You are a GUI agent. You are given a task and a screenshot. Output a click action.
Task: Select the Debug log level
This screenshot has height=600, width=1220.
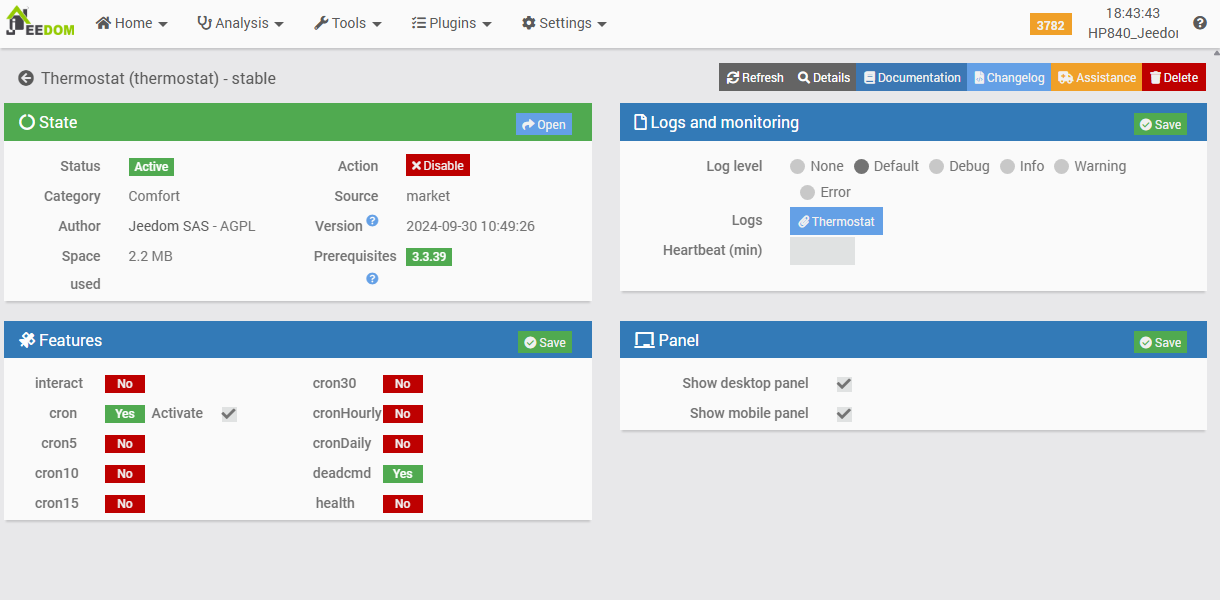[x=936, y=167]
